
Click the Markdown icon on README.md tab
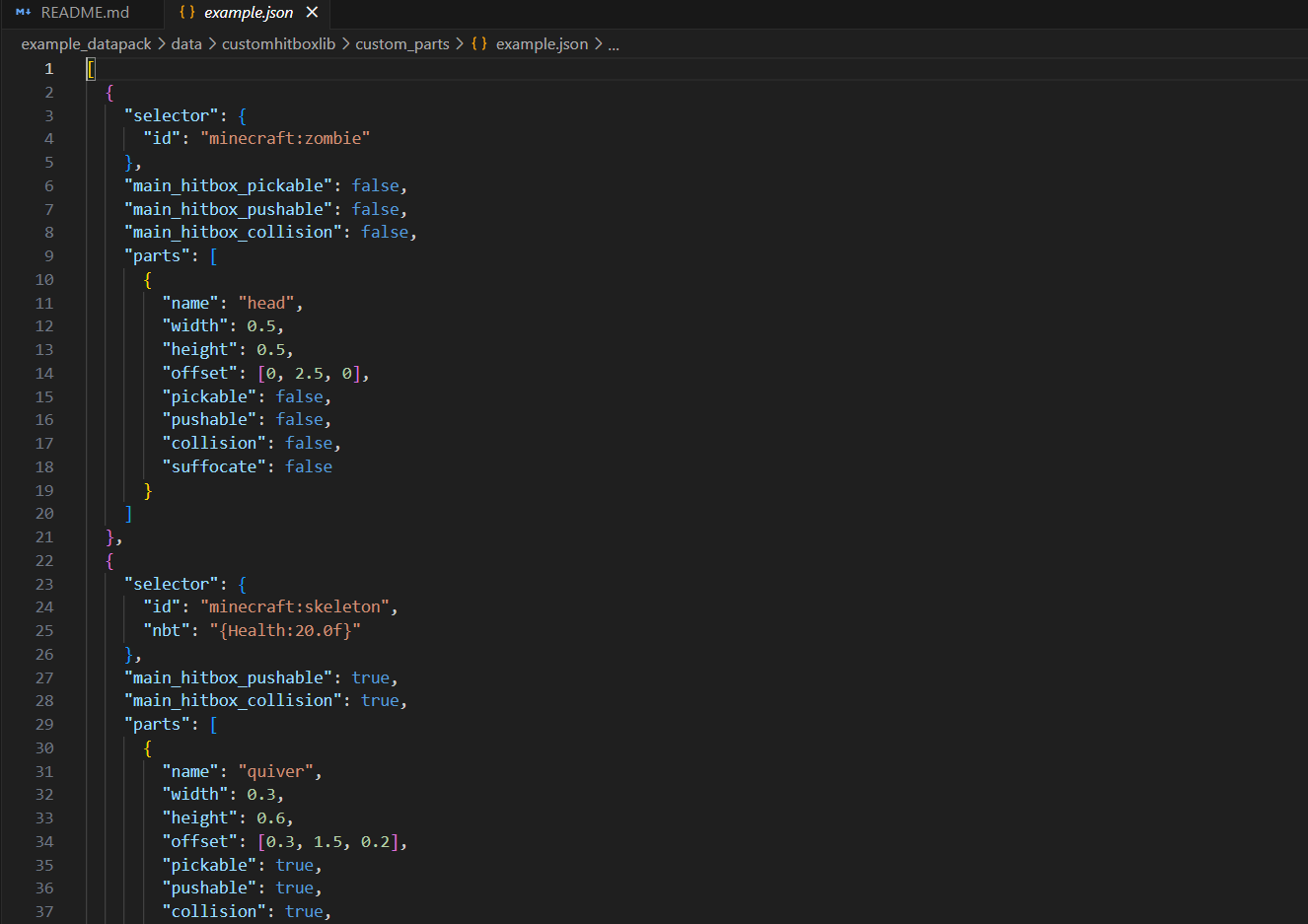(x=24, y=13)
